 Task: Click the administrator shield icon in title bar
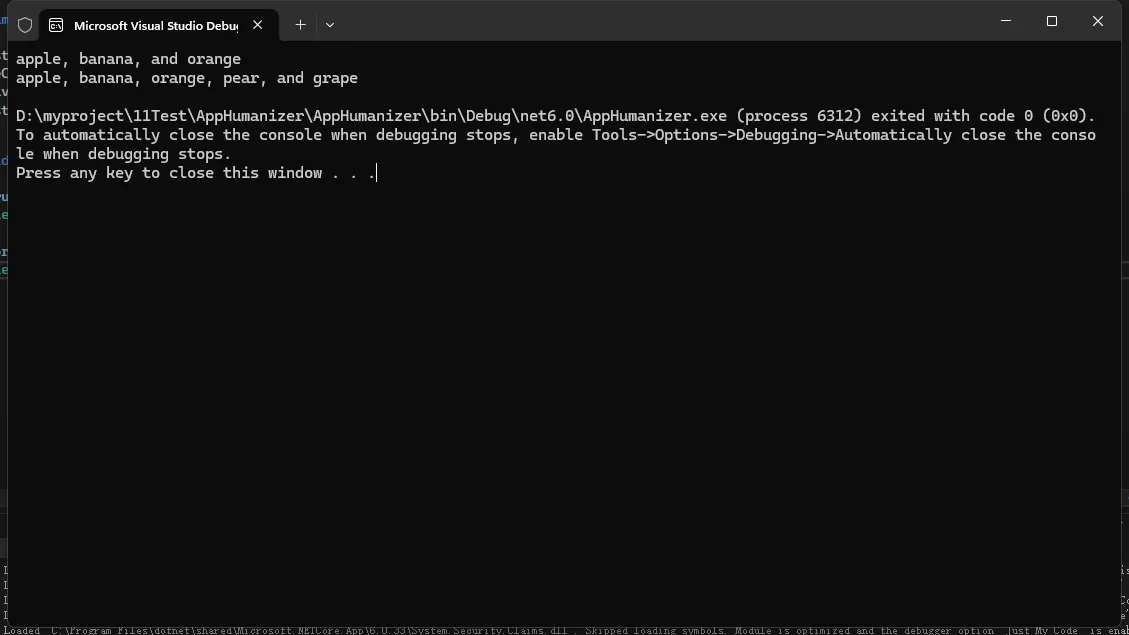tap(25, 25)
